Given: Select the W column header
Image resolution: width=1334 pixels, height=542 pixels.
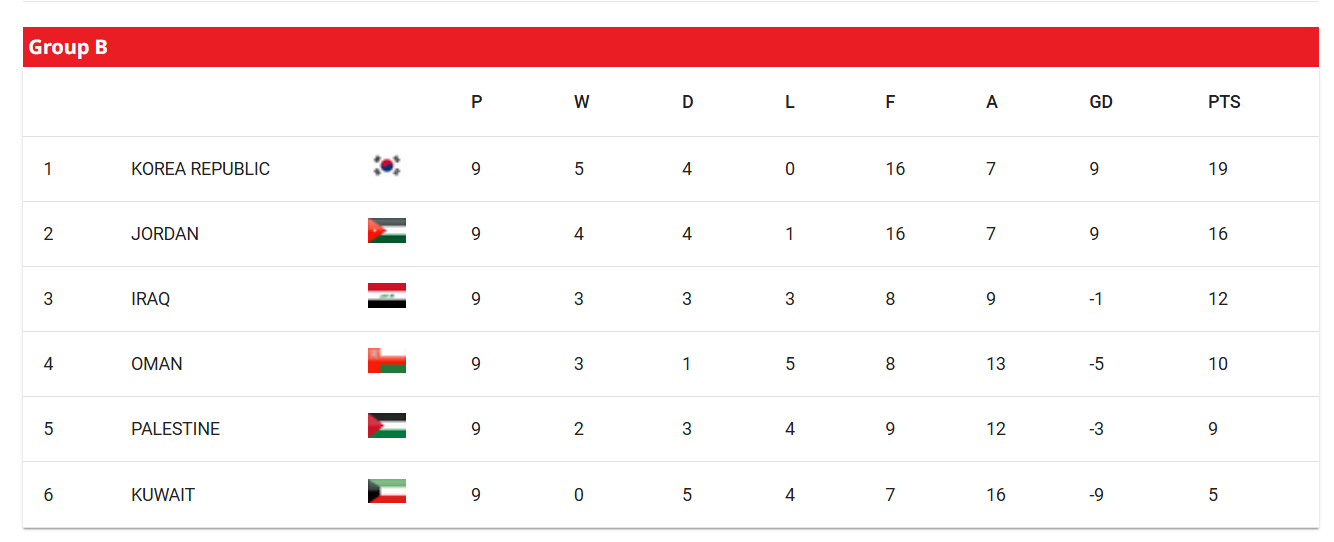Looking at the screenshot, I should pos(582,102).
